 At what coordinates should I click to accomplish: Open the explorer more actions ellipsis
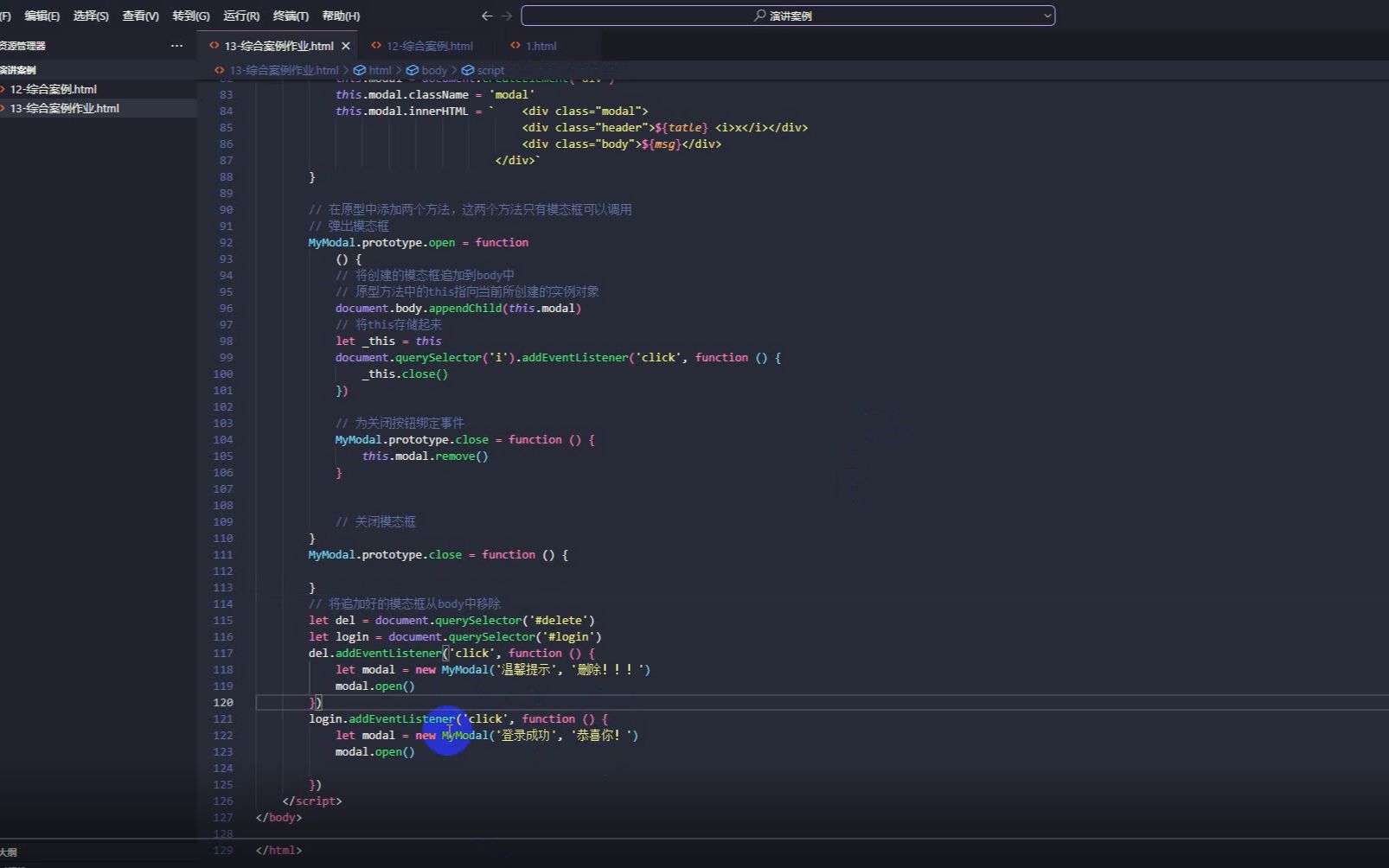(x=176, y=46)
